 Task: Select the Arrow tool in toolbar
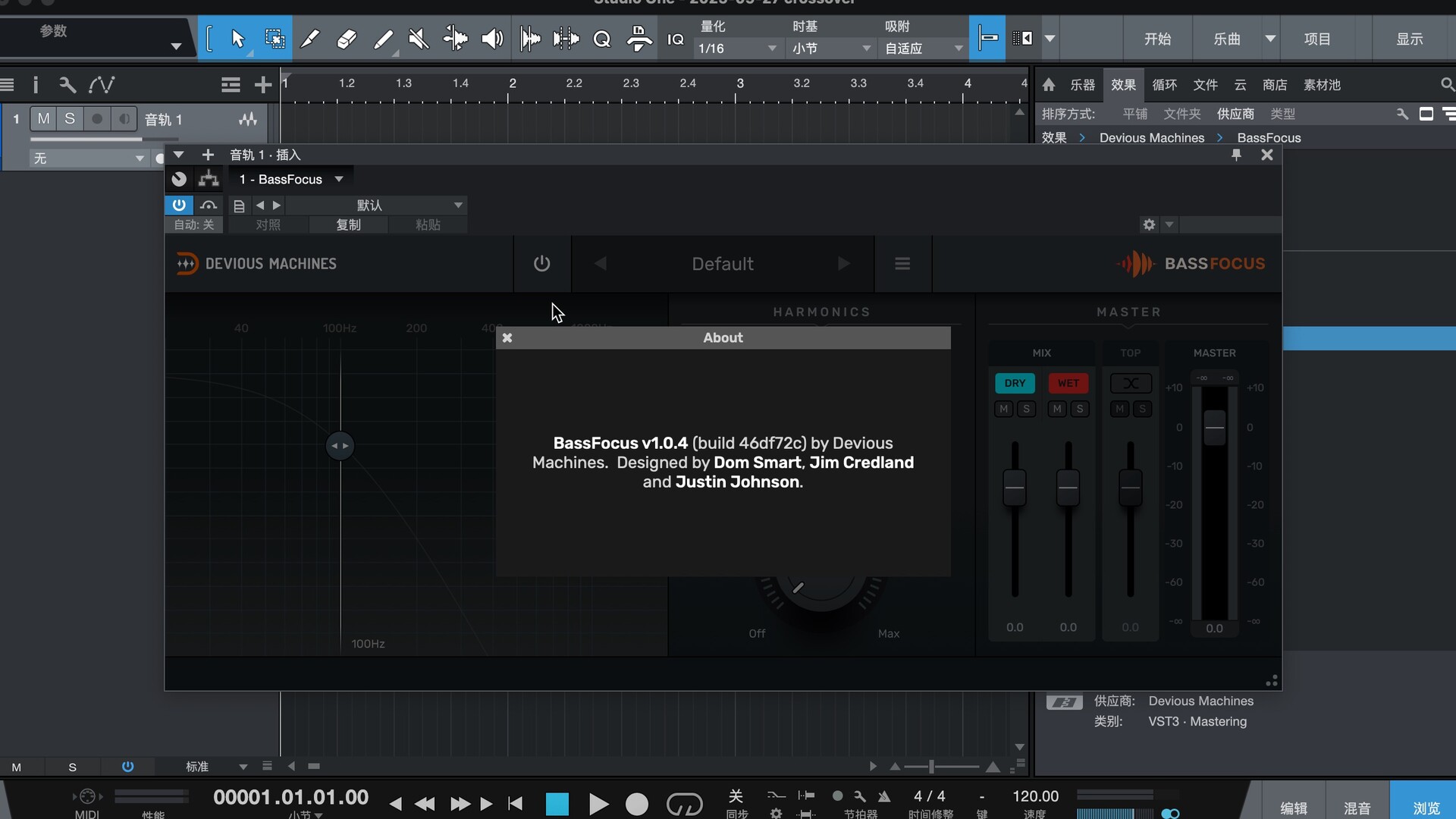pos(237,39)
